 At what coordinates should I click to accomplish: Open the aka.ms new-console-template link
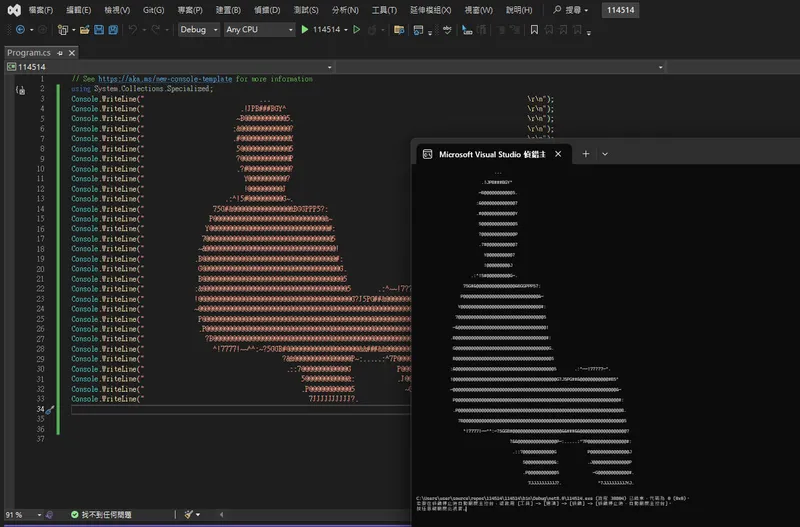click(x=164, y=78)
